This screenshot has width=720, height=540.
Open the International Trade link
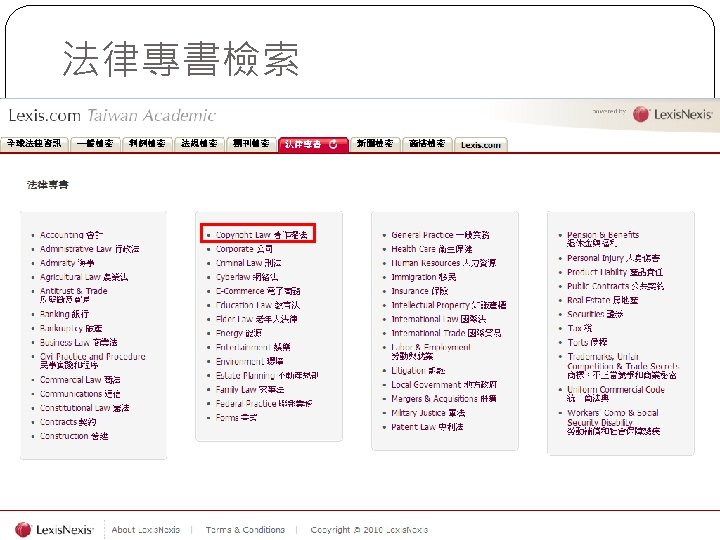click(x=446, y=333)
